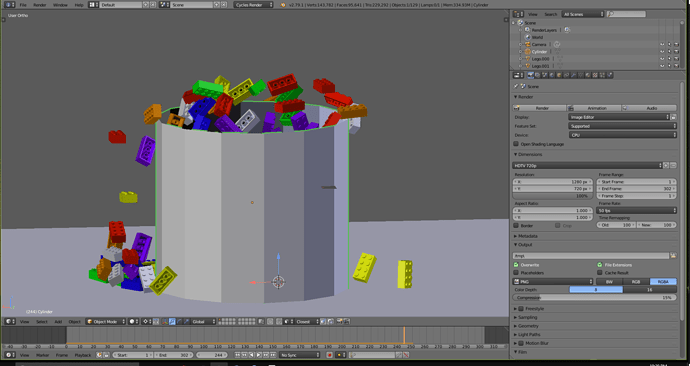Open the Select menu in 3D view header

[42, 322]
